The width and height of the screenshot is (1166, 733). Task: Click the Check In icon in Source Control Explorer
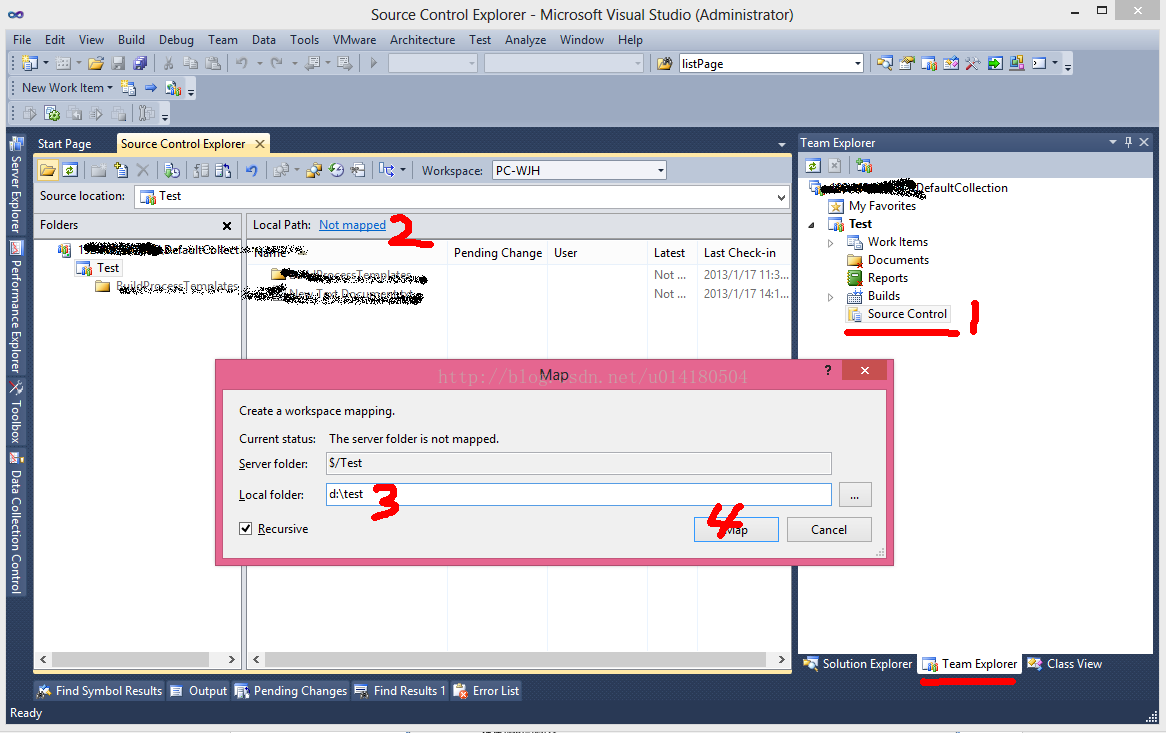[x=222, y=170]
